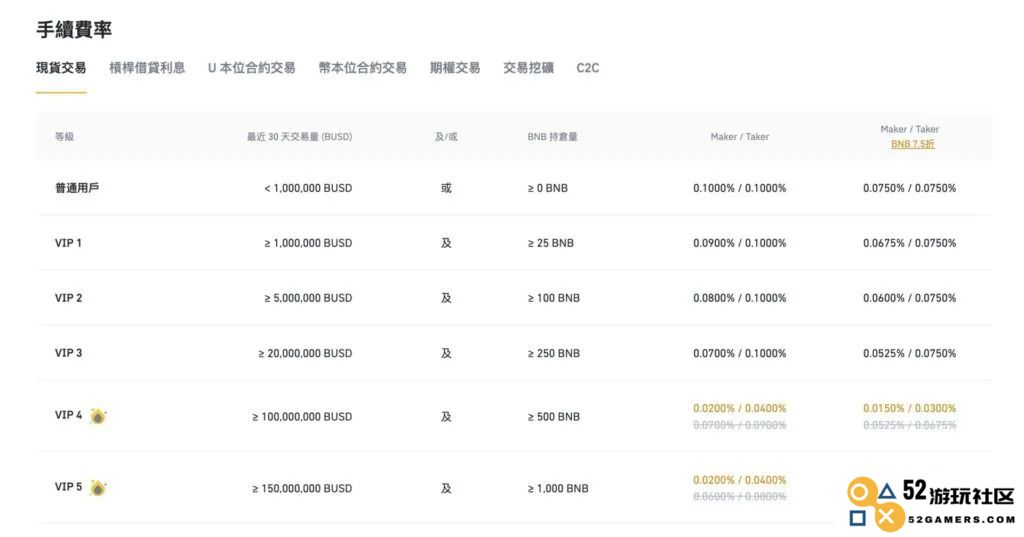Select the ≥ 500 BNB cell
The height and width of the screenshot is (537, 1024).
click(554, 417)
